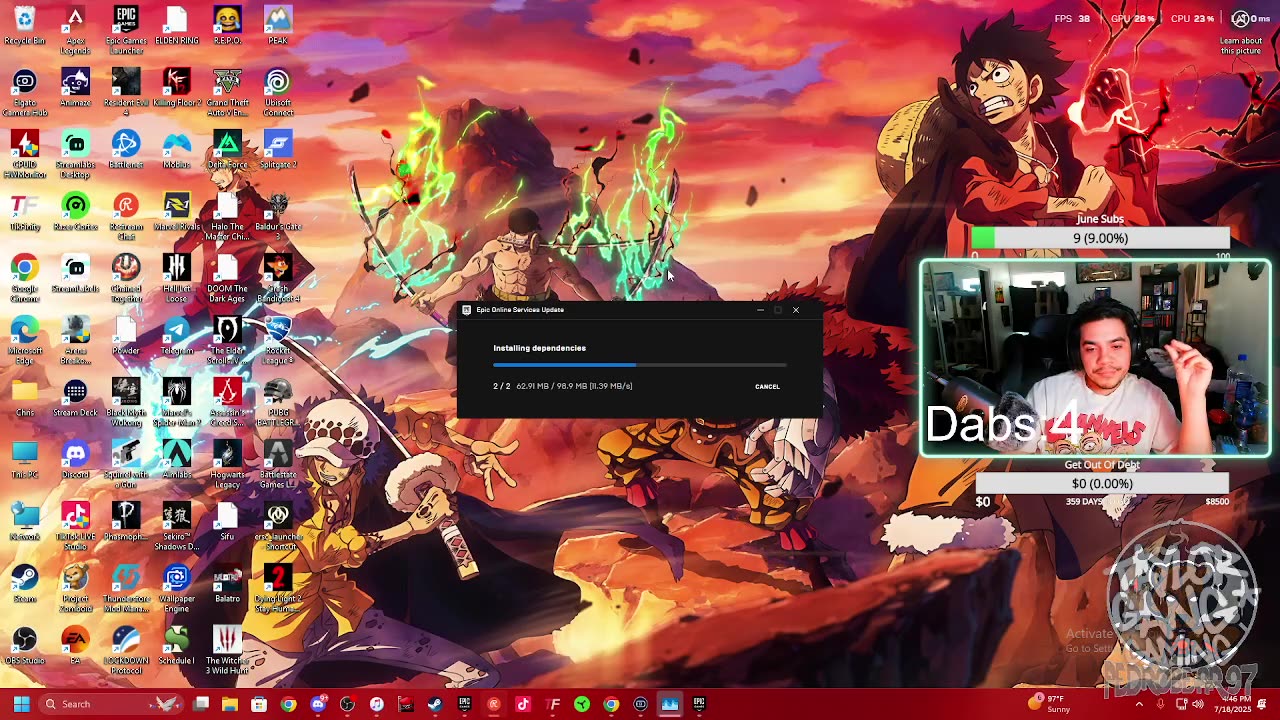Image resolution: width=1280 pixels, height=720 pixels.
Task: Open Crash Bandicoot 4 shortcut
Action: tap(278, 279)
